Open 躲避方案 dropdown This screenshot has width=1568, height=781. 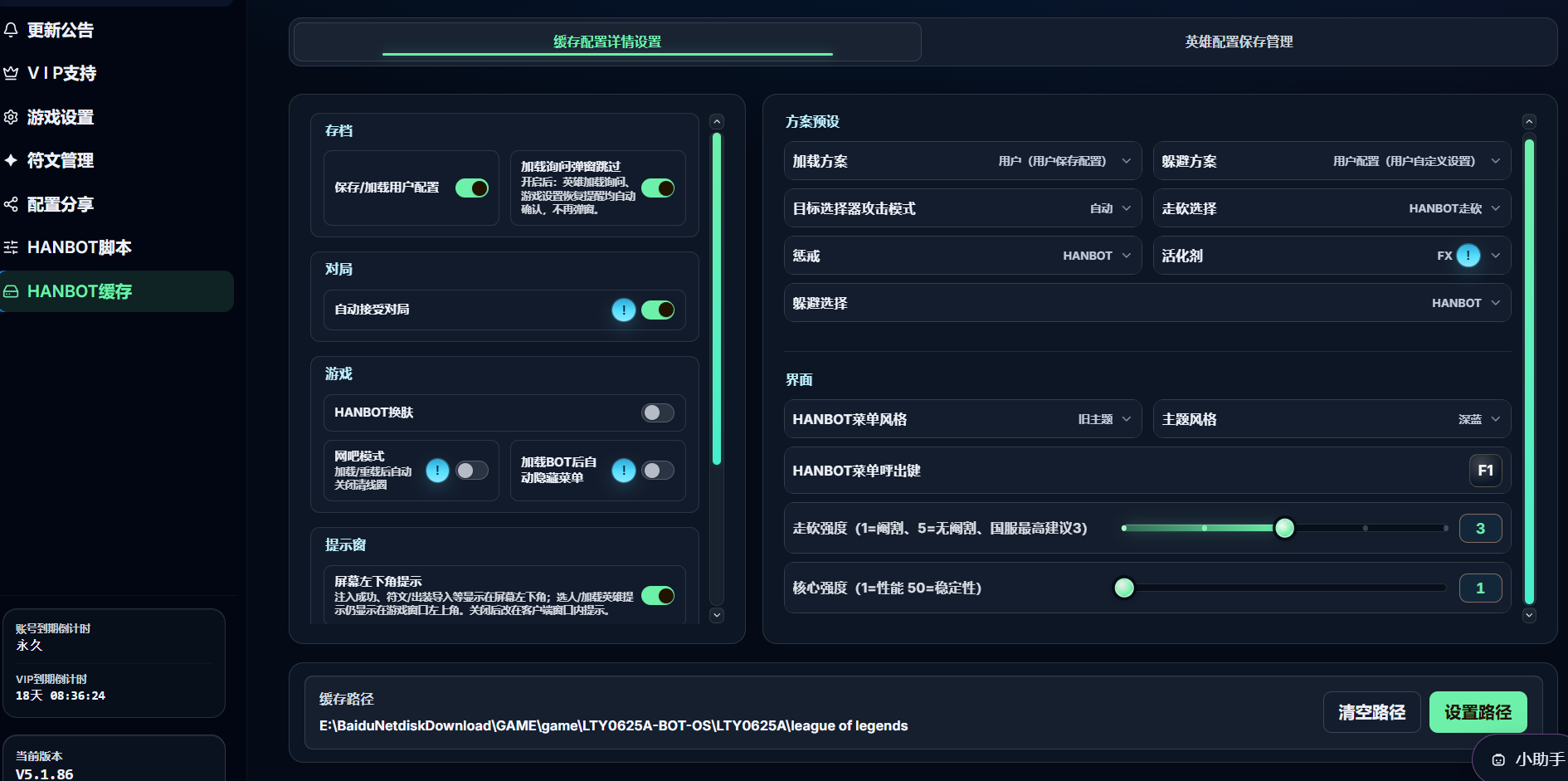click(1332, 161)
